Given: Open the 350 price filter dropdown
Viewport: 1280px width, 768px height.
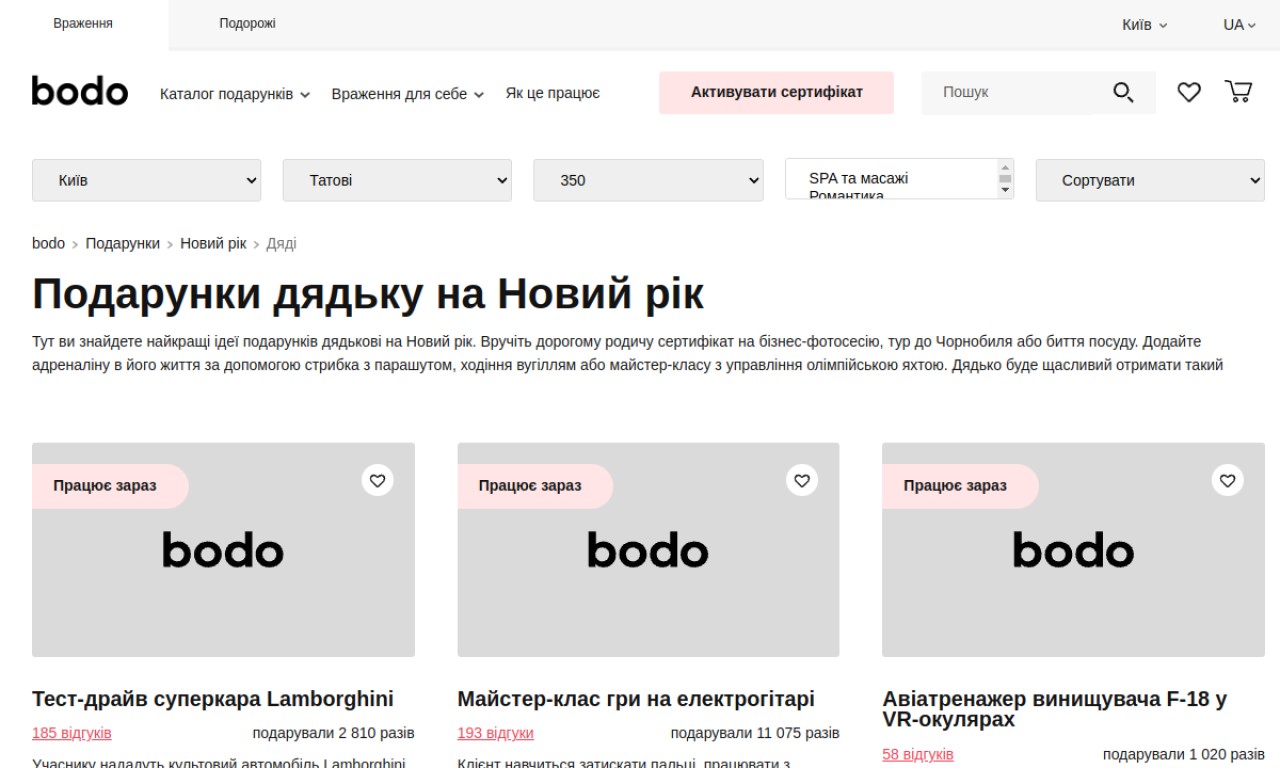Looking at the screenshot, I should (648, 180).
